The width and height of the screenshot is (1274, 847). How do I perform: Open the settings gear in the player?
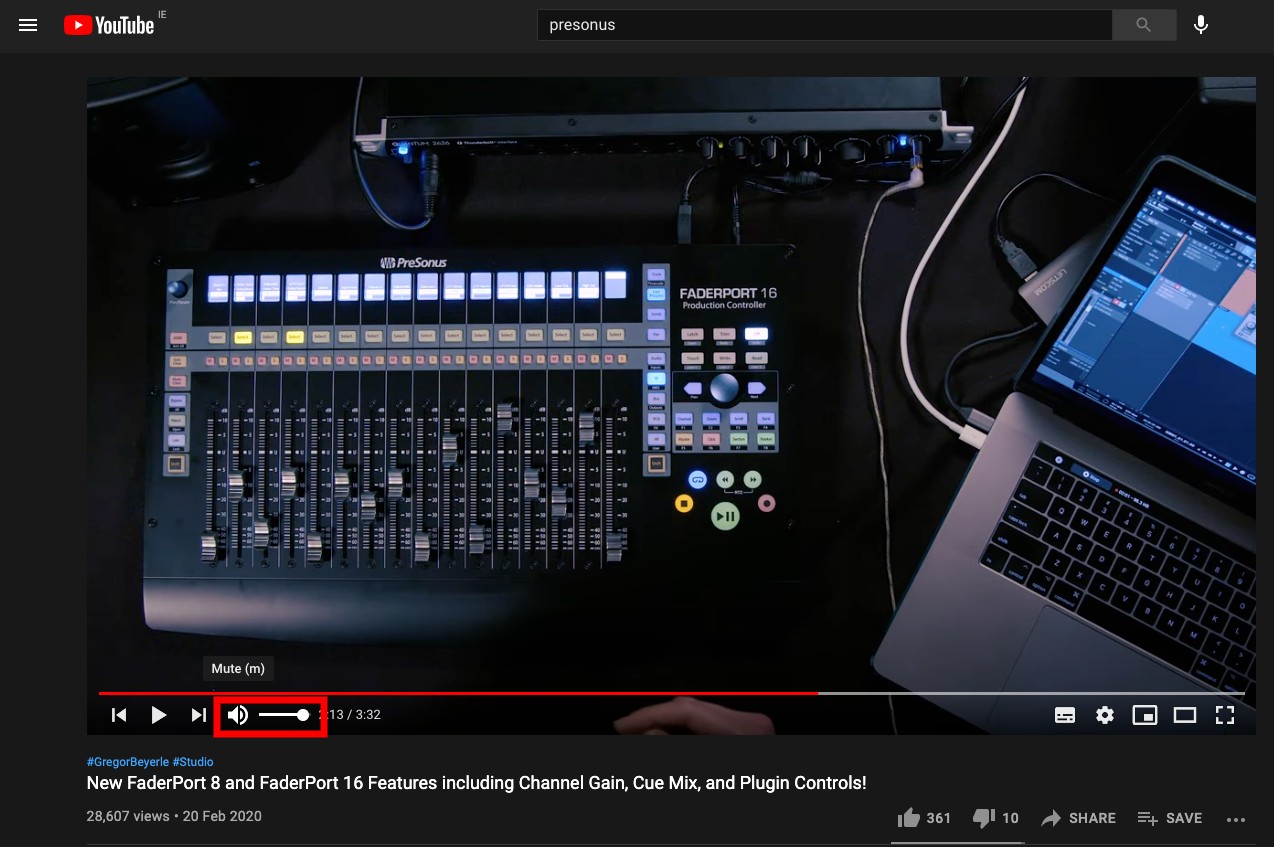point(1104,715)
